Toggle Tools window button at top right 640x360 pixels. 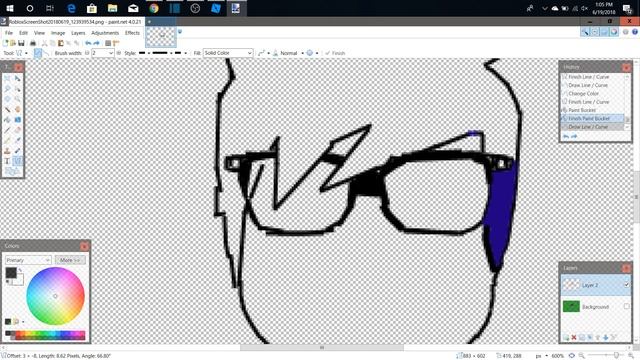pos(585,32)
